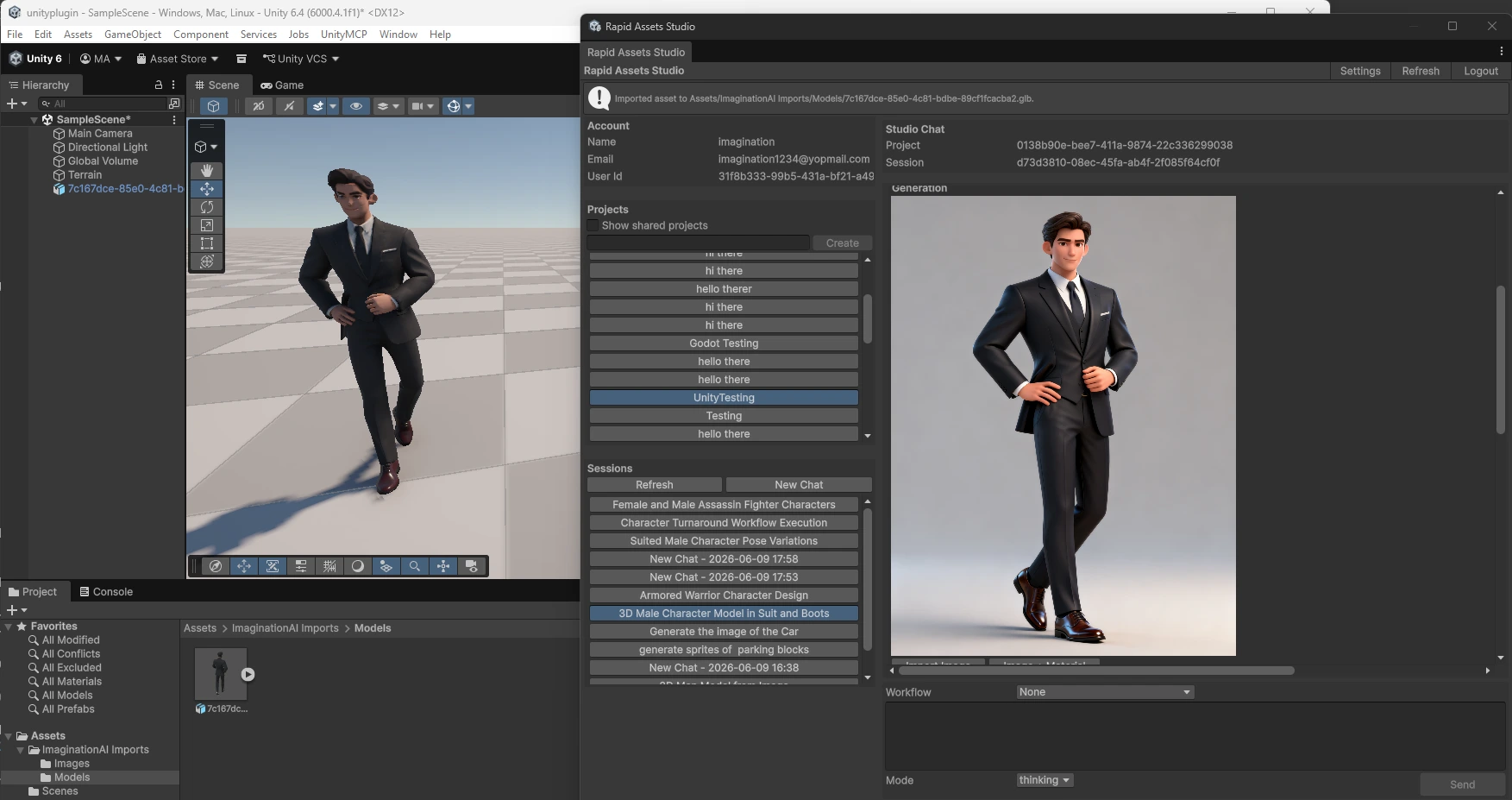Click the pivot arrows icon in bottom overlay
Image resolution: width=1512 pixels, height=800 pixels.
tap(443, 566)
